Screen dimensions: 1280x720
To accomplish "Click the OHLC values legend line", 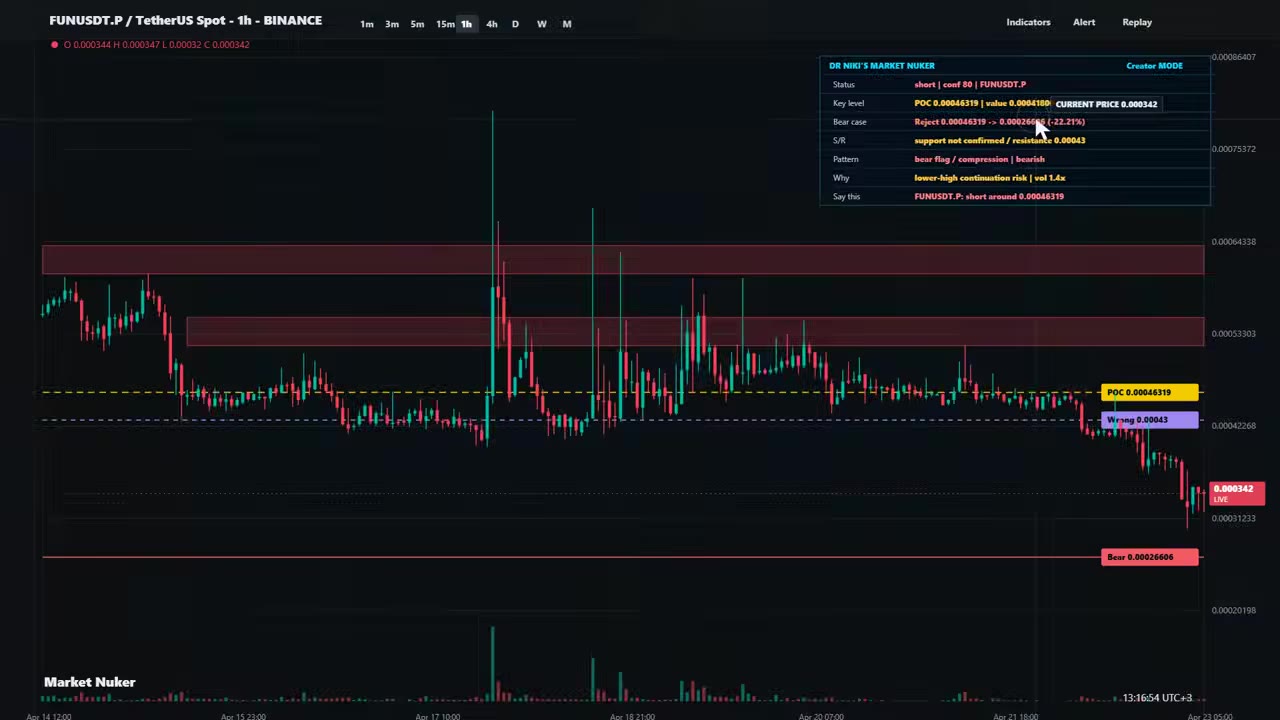I will click(156, 44).
